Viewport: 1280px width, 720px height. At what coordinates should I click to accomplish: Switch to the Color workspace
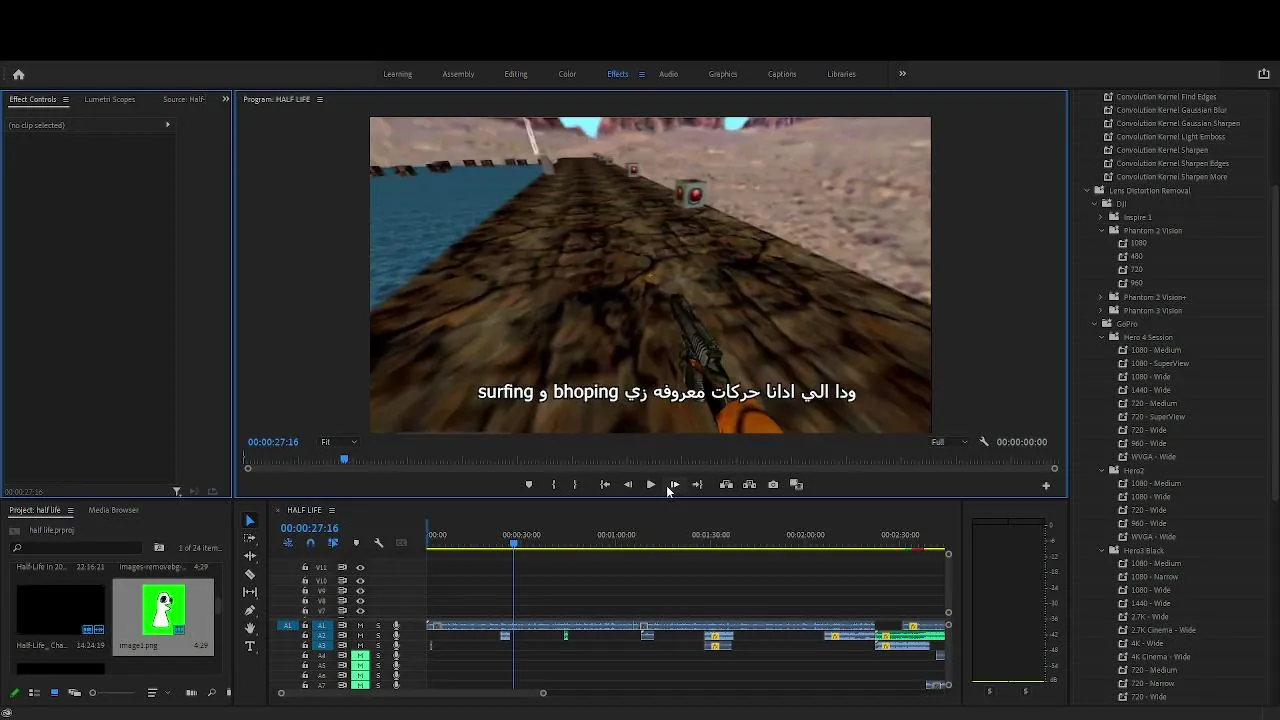click(x=567, y=74)
